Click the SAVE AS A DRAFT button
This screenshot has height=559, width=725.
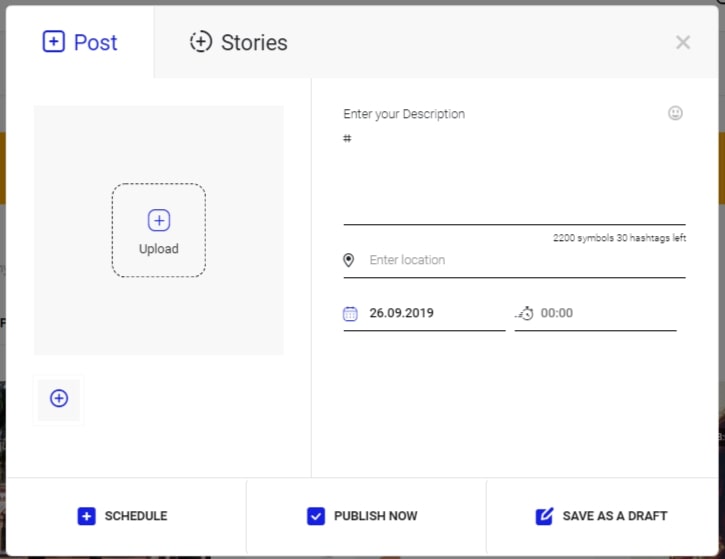(x=602, y=516)
